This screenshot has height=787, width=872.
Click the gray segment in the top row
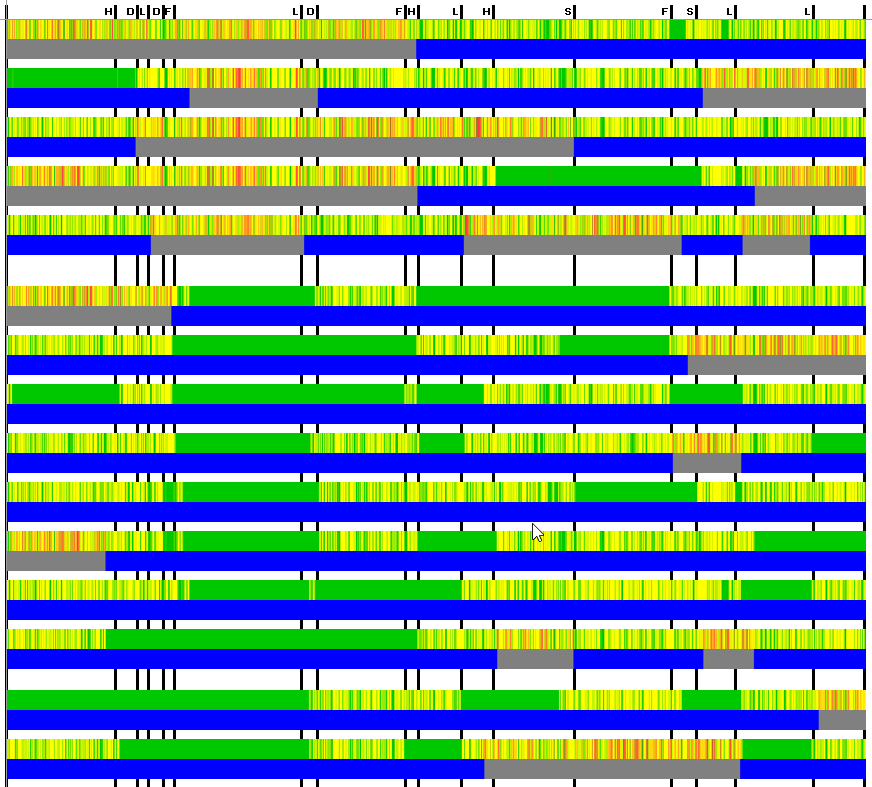[211, 49]
